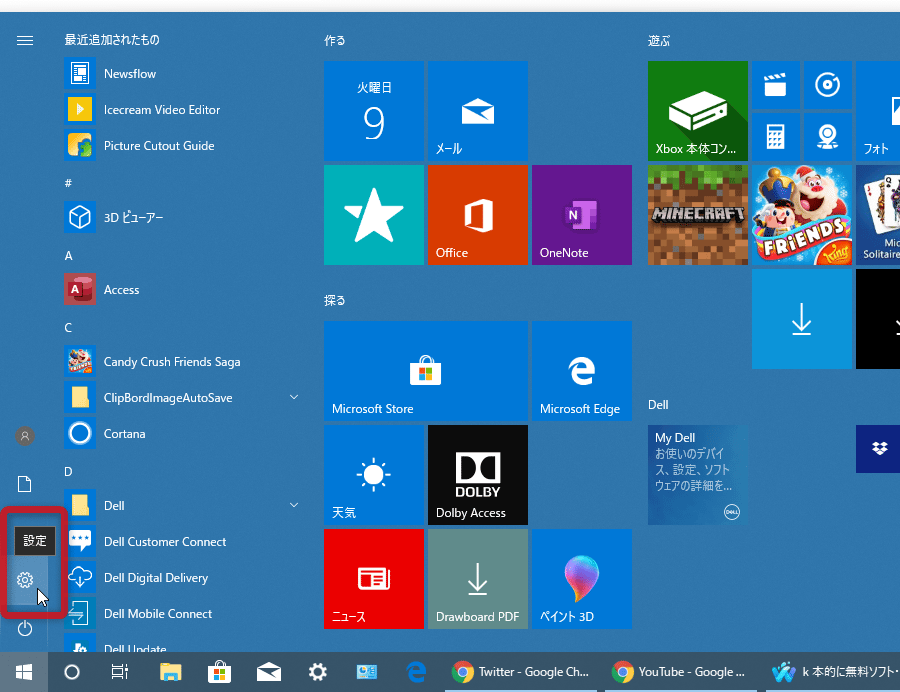The width and height of the screenshot is (900, 692).
Task: Open the green Xbox 本体コン... tile
Action: coord(697,111)
